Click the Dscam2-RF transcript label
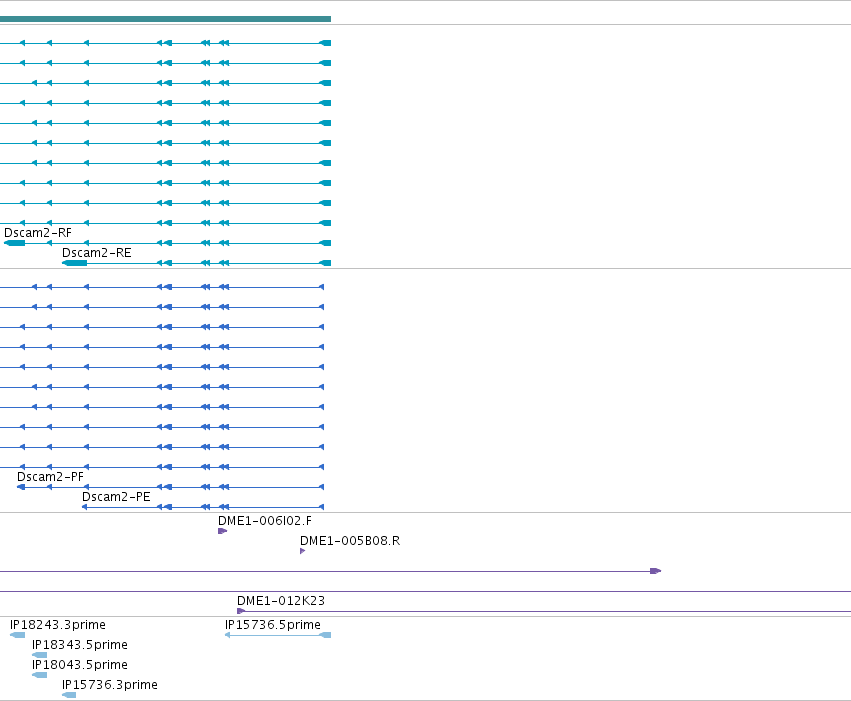The image size is (851, 701). (x=37, y=233)
